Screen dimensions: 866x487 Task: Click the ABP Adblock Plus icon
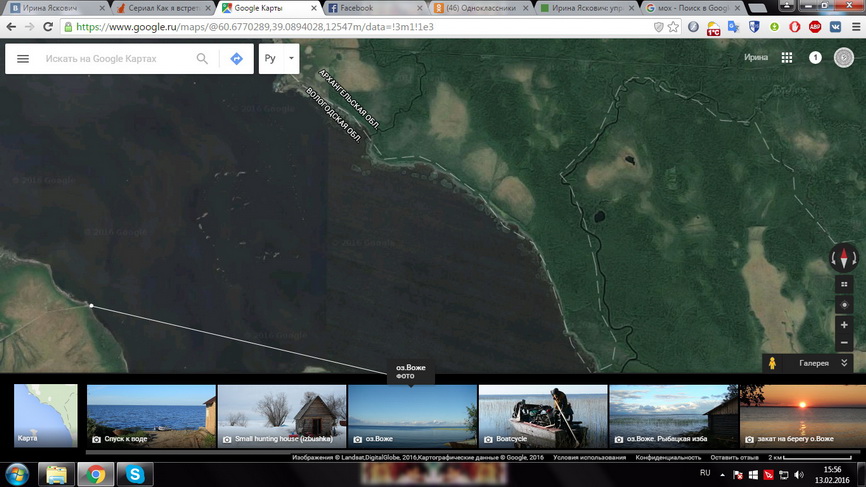815,27
